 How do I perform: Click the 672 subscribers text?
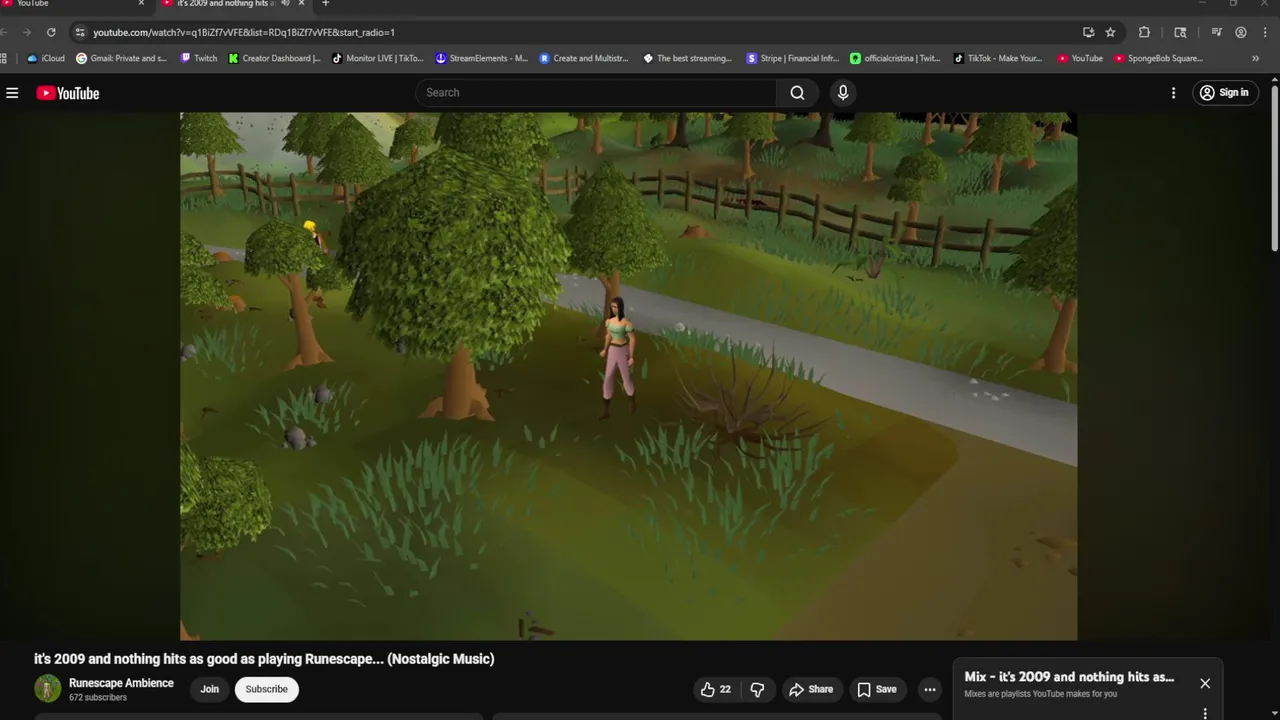point(98,698)
